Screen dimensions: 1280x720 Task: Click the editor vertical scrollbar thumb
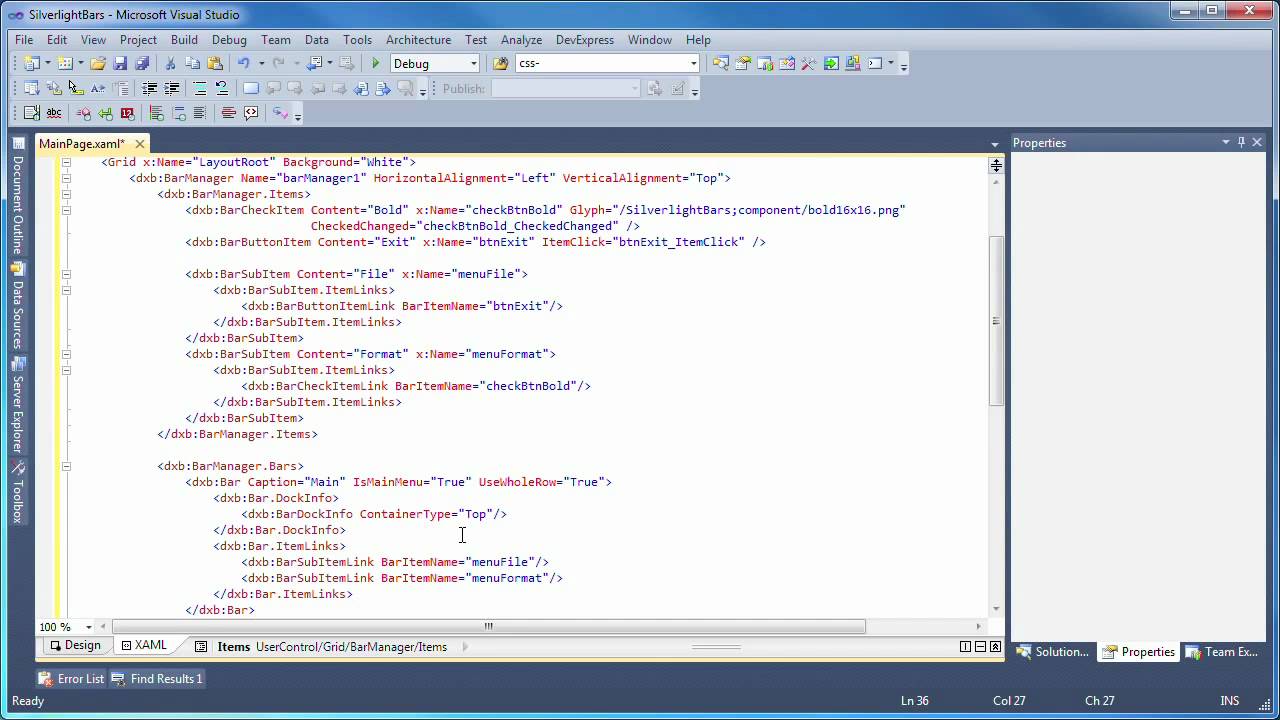(x=996, y=320)
